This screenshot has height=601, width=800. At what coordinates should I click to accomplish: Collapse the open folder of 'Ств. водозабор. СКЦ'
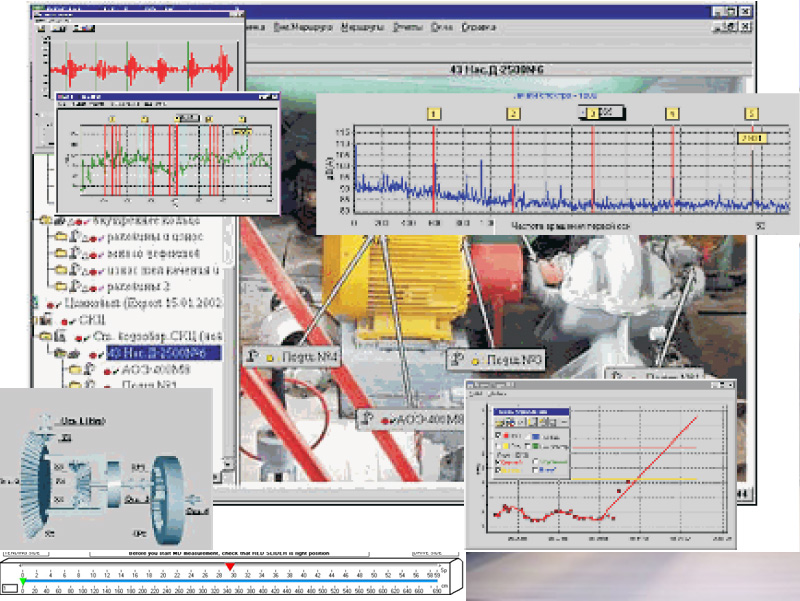pos(46,336)
